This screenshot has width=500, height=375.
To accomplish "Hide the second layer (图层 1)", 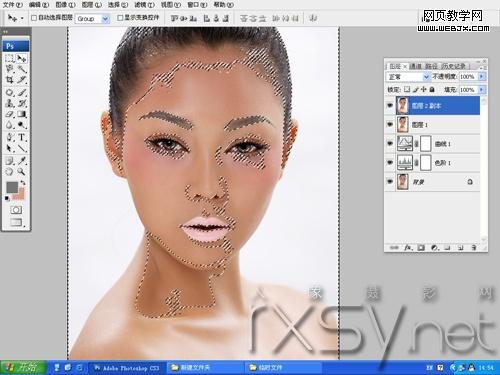I will pos(390,124).
